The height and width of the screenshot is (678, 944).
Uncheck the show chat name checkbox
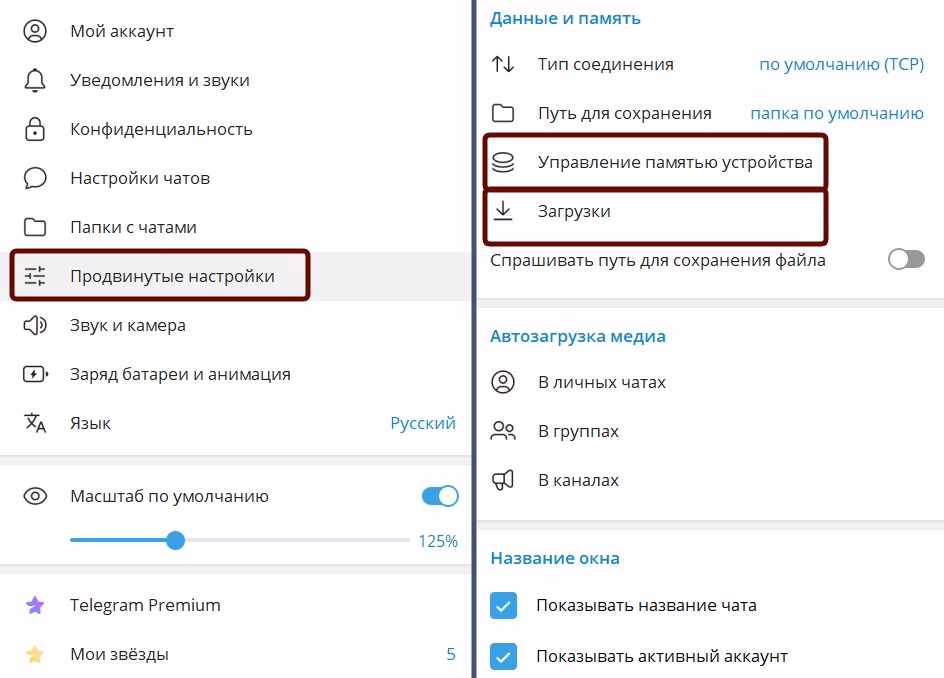[504, 605]
